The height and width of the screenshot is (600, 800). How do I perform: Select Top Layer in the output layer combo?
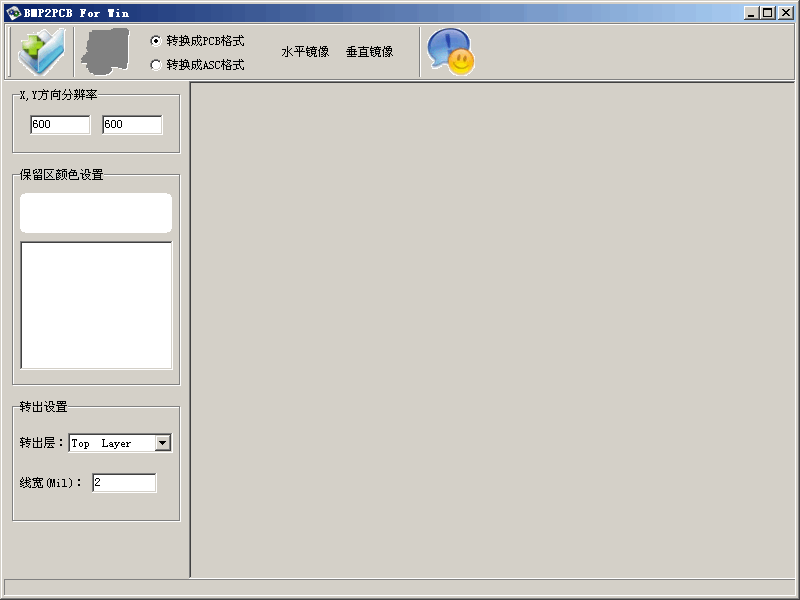(110, 442)
